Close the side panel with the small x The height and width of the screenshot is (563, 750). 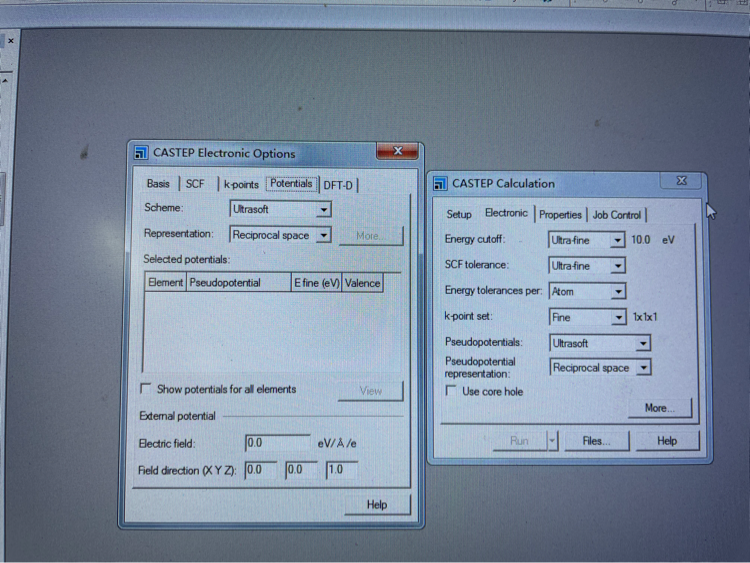pos(11,41)
